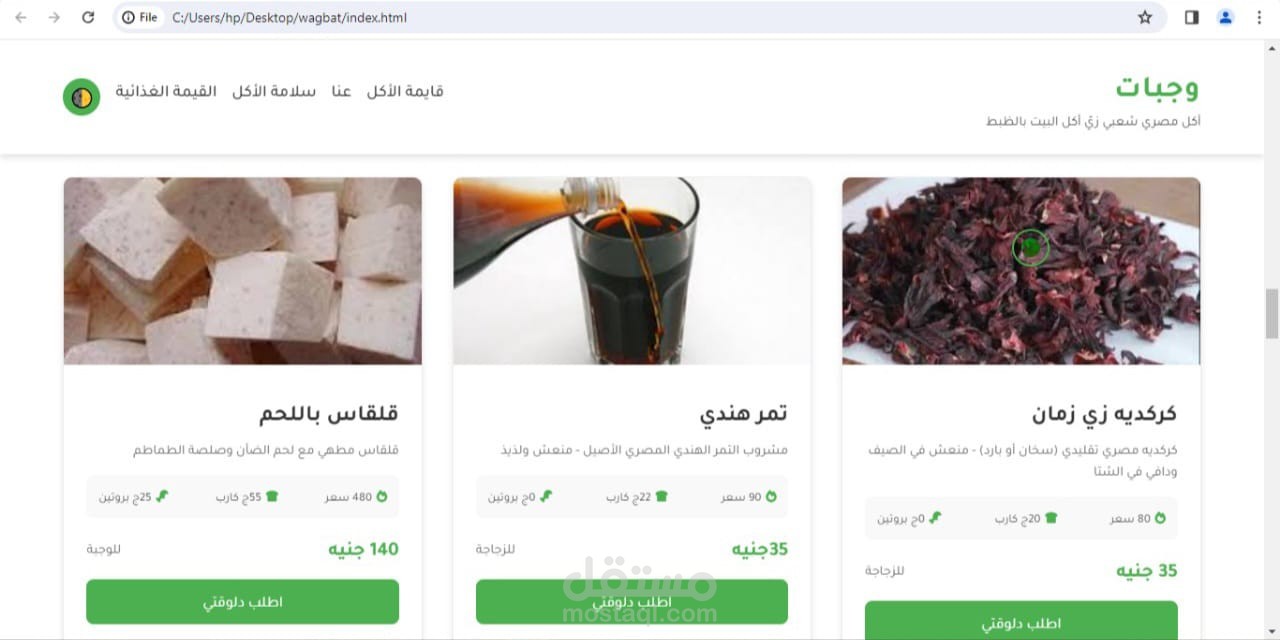Toggle the dark mode round button
Screen dimensions: 1280x640
point(82,97)
